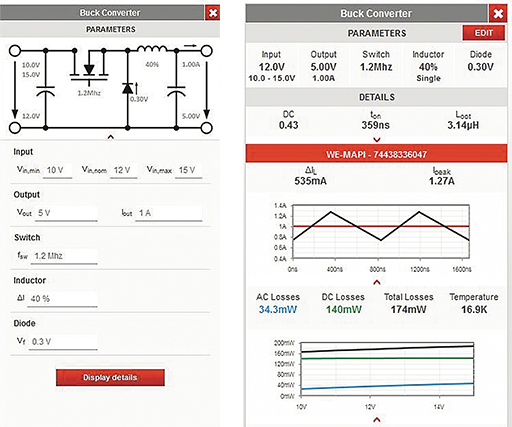Edit the Vin,nom 12 V field
Image resolution: width=512 pixels, height=427 pixels.
tap(124, 171)
